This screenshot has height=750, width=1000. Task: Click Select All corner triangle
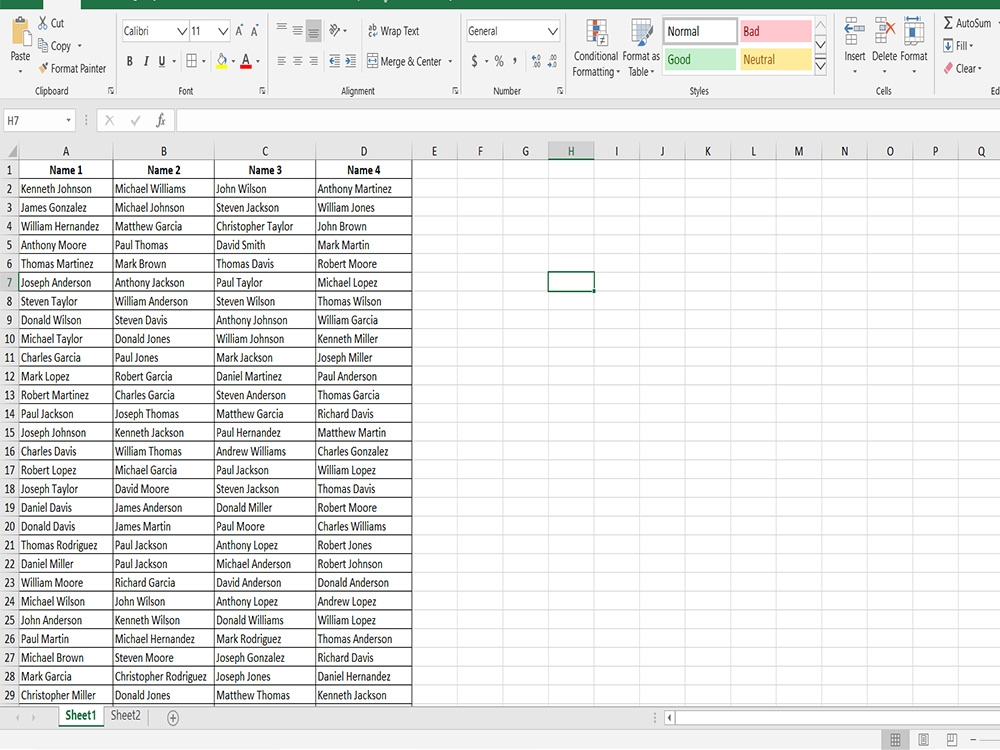(11, 152)
